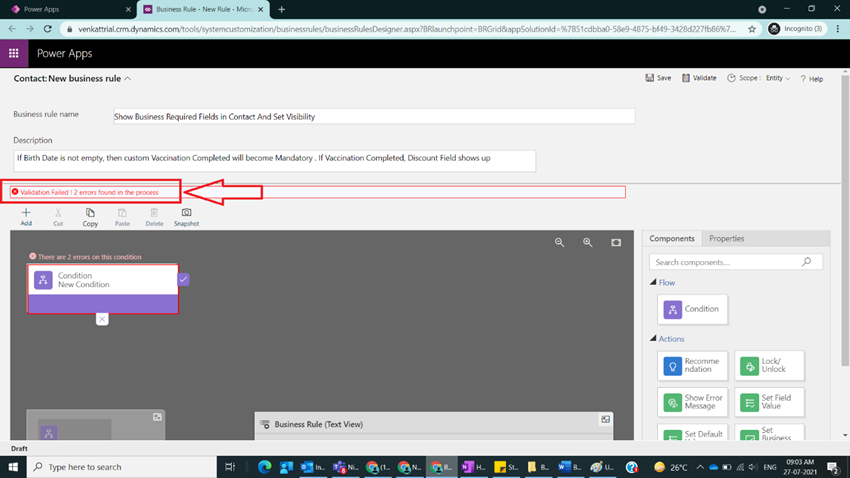This screenshot has height=478, width=850.
Task: Reload the browser page
Action: click(48, 29)
